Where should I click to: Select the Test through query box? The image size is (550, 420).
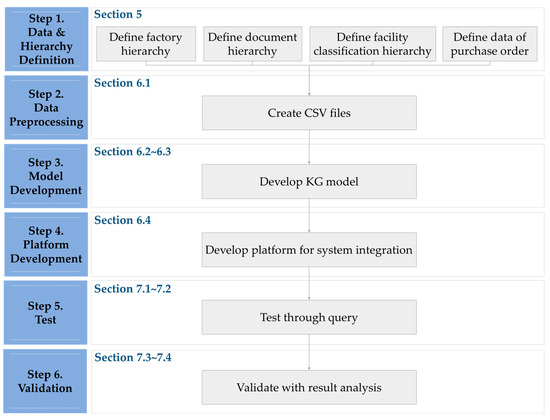pyautogui.click(x=309, y=317)
